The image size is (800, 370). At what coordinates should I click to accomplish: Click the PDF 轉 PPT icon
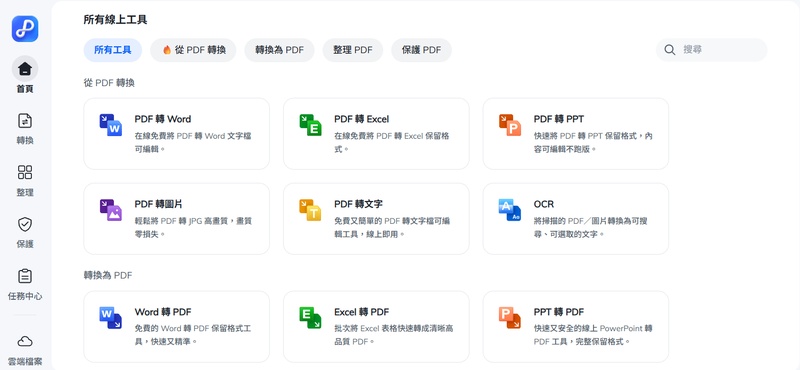(510, 125)
